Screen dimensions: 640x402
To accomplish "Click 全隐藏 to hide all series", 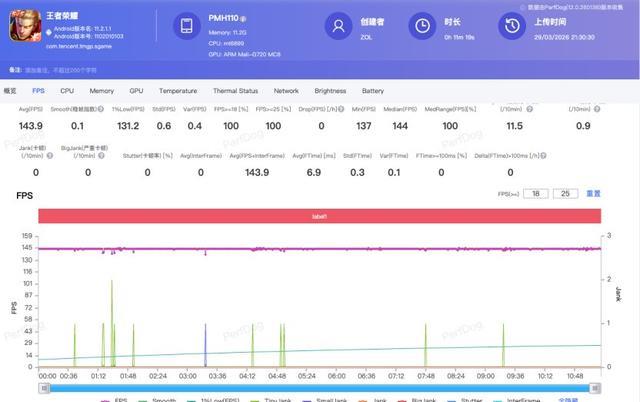I will [x=569, y=399].
